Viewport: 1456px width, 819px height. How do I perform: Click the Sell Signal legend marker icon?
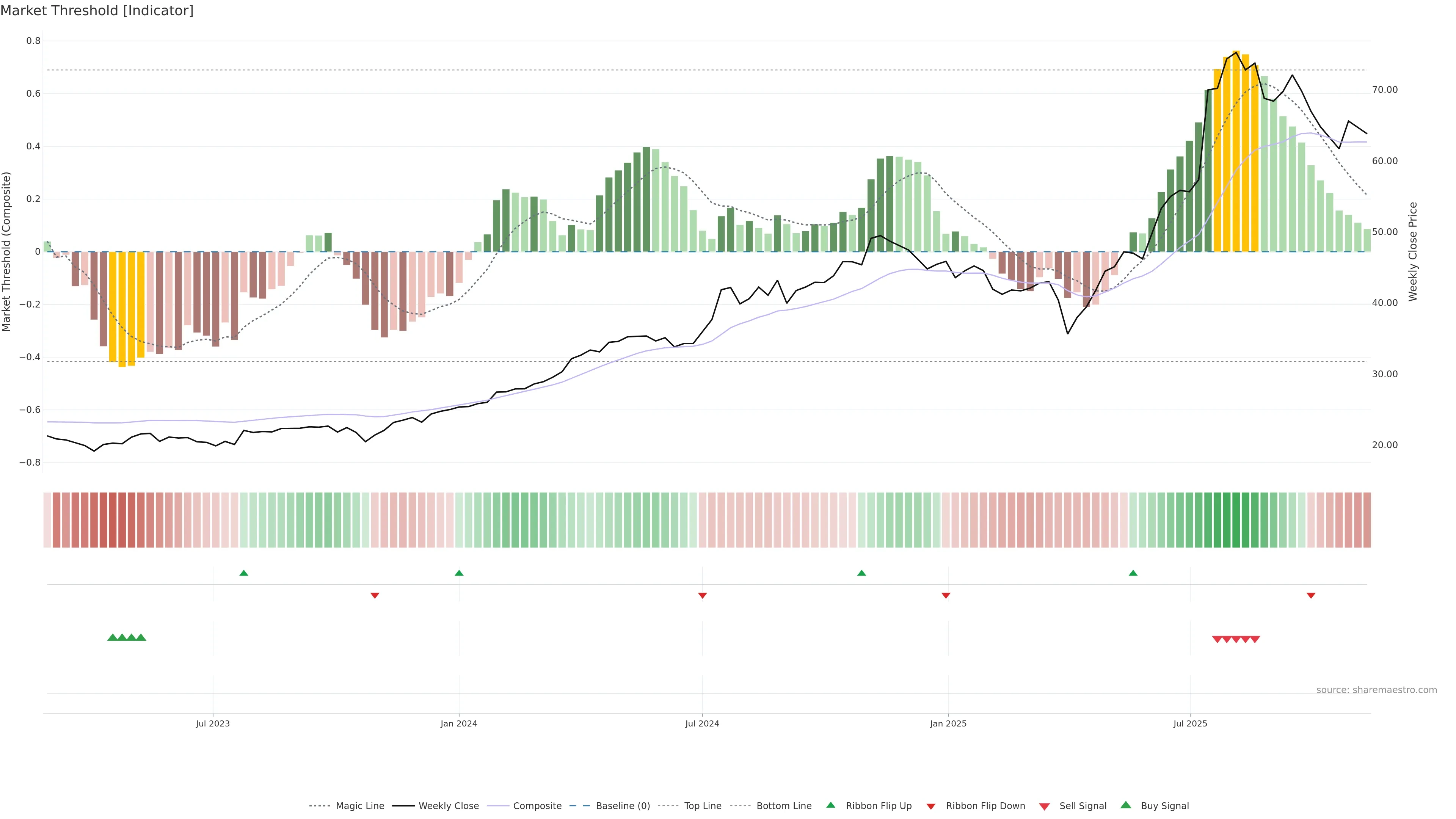pos(1044,806)
